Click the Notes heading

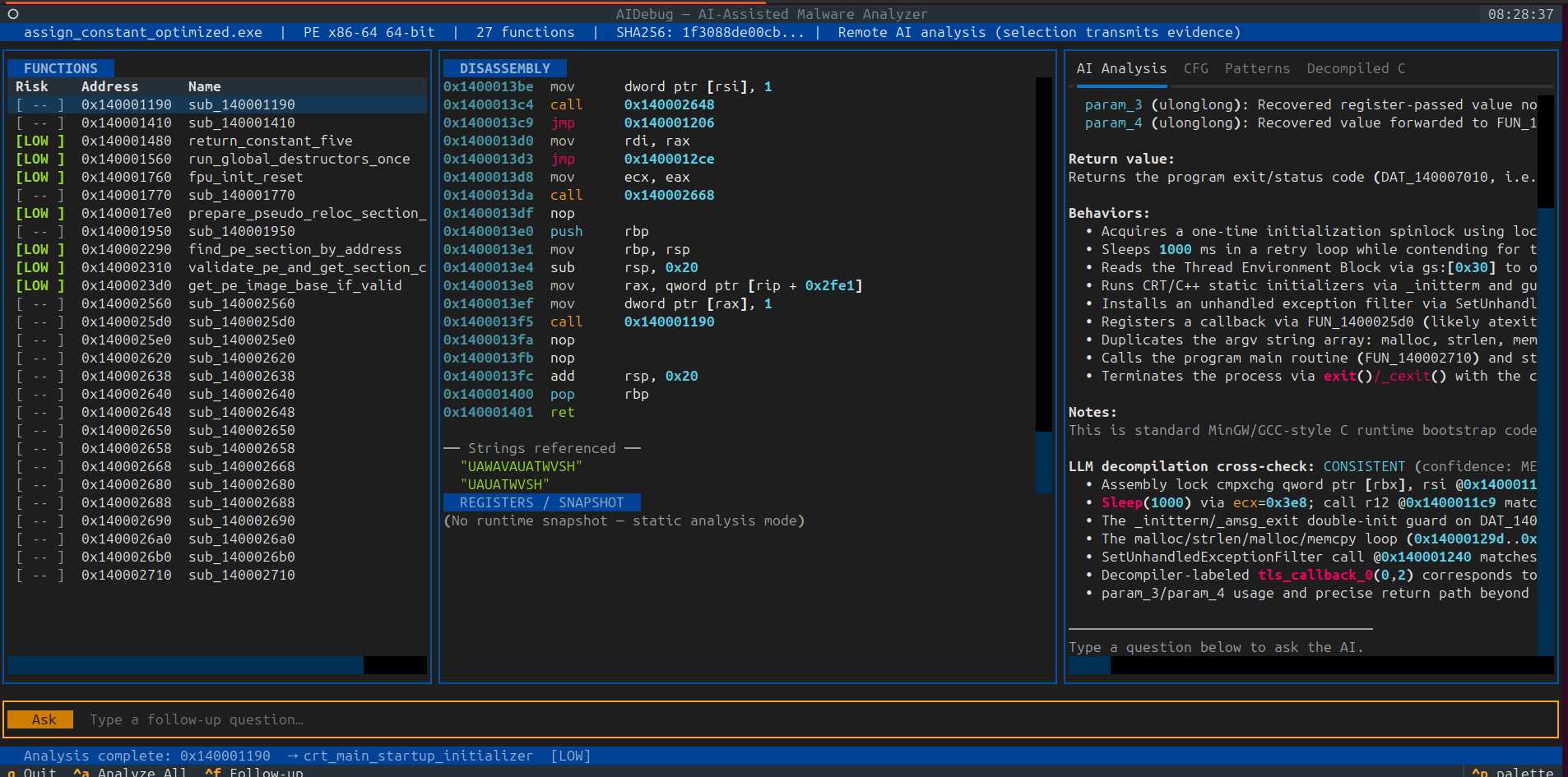(x=1092, y=412)
